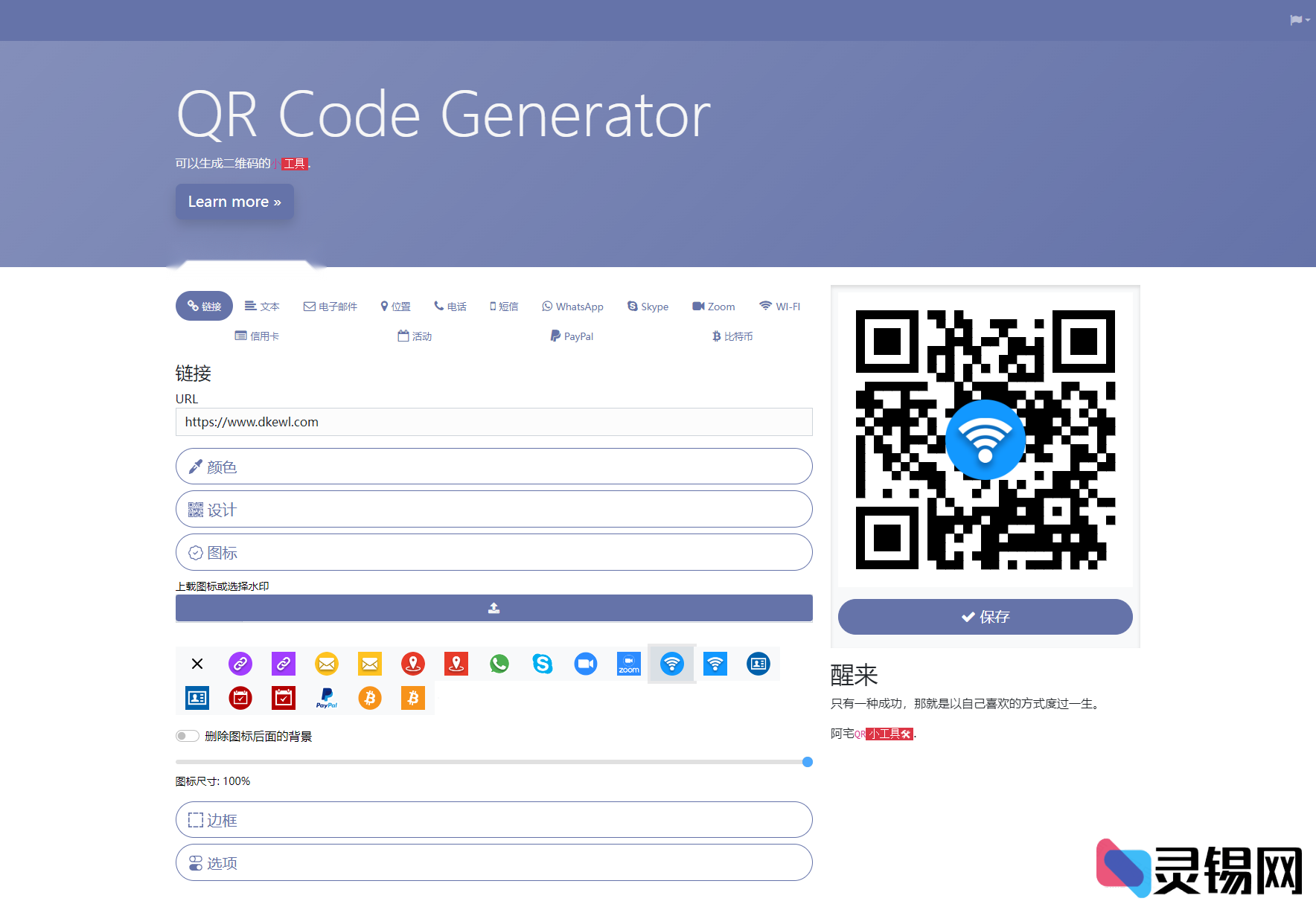Screen dimensions: 1316x910
Task: Pick the round blue Wi-Fi watermark icon
Action: [x=672, y=664]
